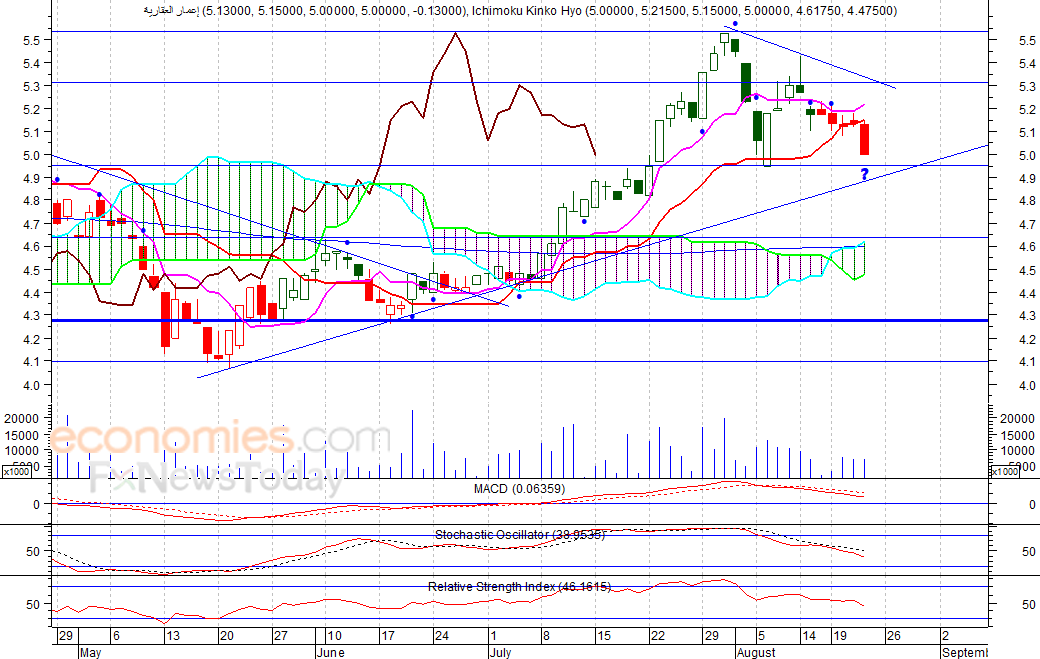Click date label 27 on the time axis
The height and width of the screenshot is (659, 1040).
pos(281,636)
